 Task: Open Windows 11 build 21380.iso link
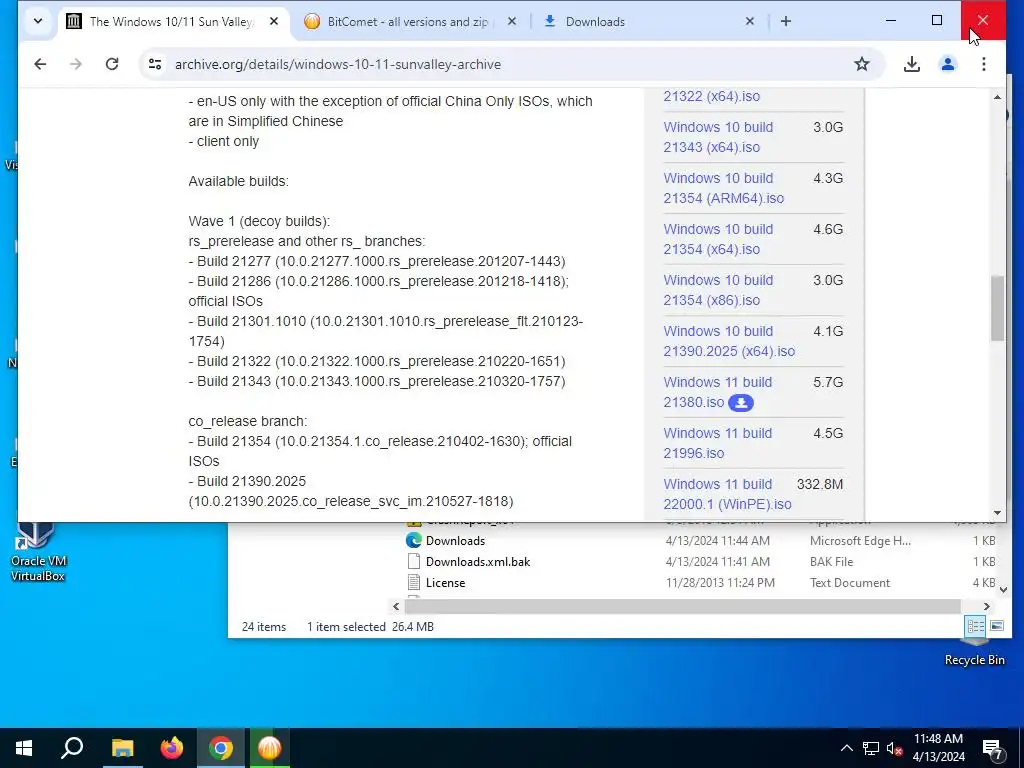point(718,392)
